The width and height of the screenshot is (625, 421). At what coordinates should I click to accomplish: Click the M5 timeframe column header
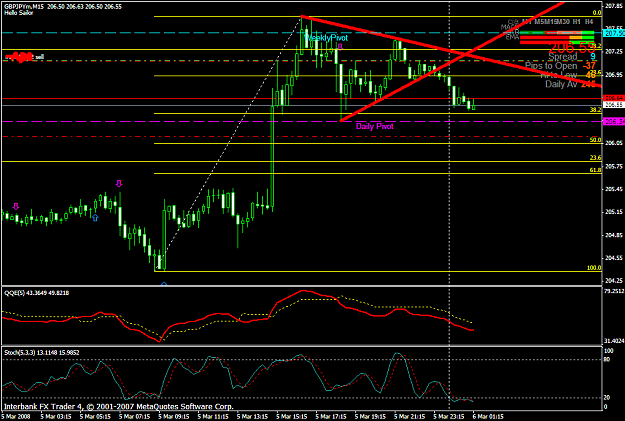(x=539, y=22)
